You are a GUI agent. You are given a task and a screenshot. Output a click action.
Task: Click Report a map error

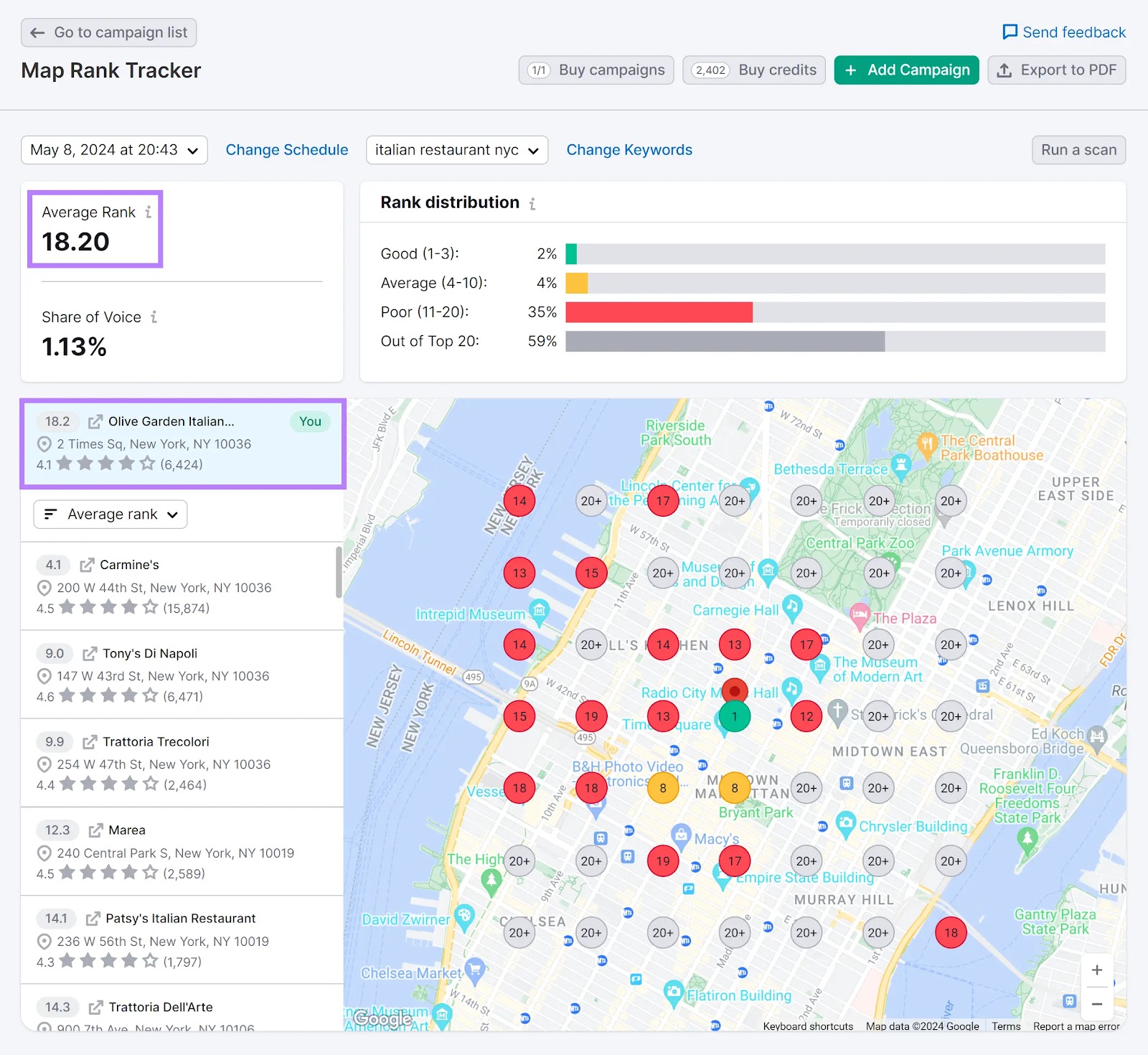coord(1076,1026)
